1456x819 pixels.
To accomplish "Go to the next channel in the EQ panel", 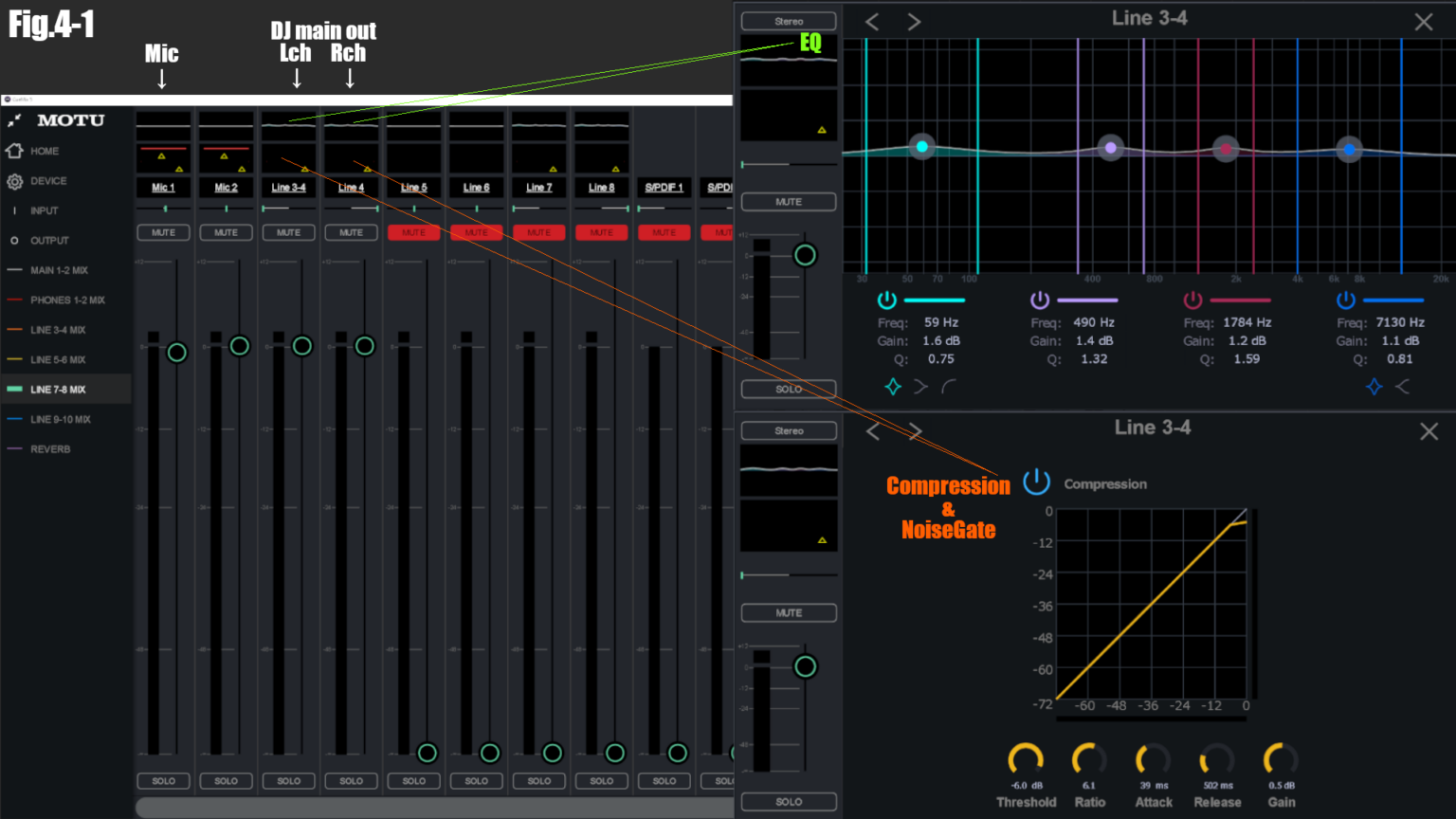I will [914, 22].
